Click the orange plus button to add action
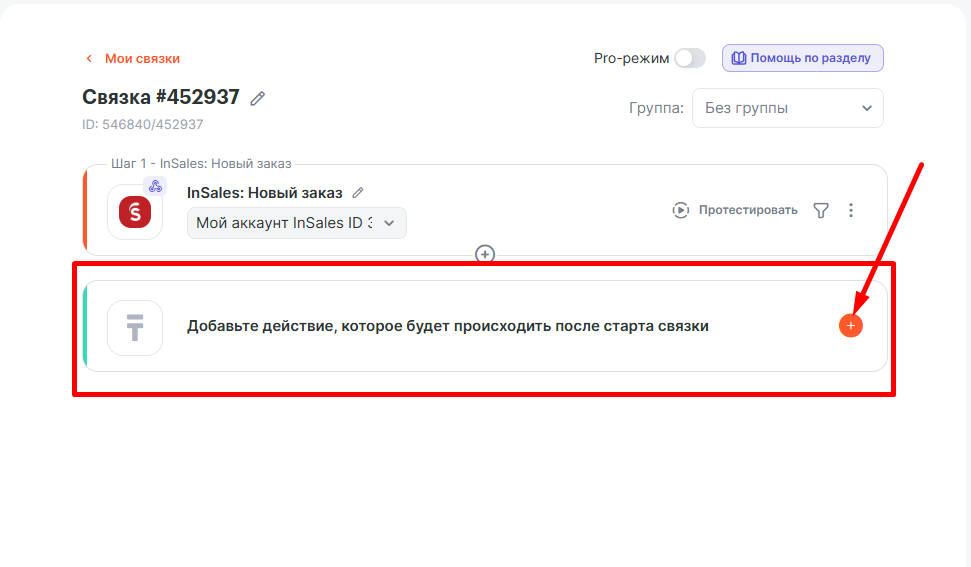Viewport: 971px width, 567px height. pos(850,326)
